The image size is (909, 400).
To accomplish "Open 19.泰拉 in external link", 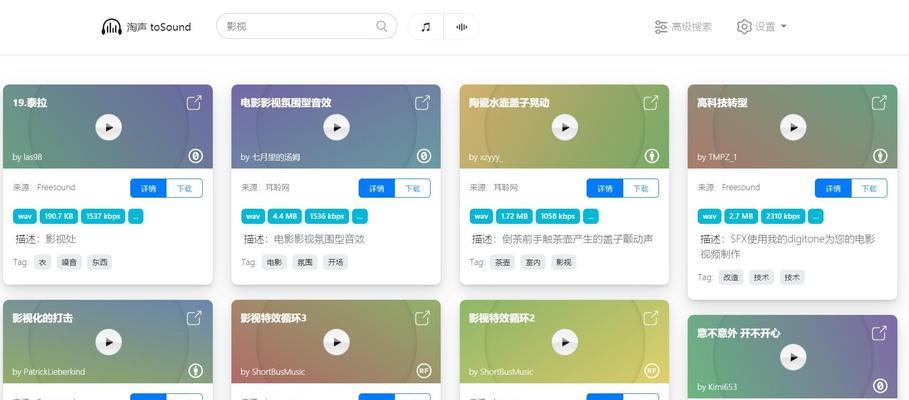I will [194, 103].
